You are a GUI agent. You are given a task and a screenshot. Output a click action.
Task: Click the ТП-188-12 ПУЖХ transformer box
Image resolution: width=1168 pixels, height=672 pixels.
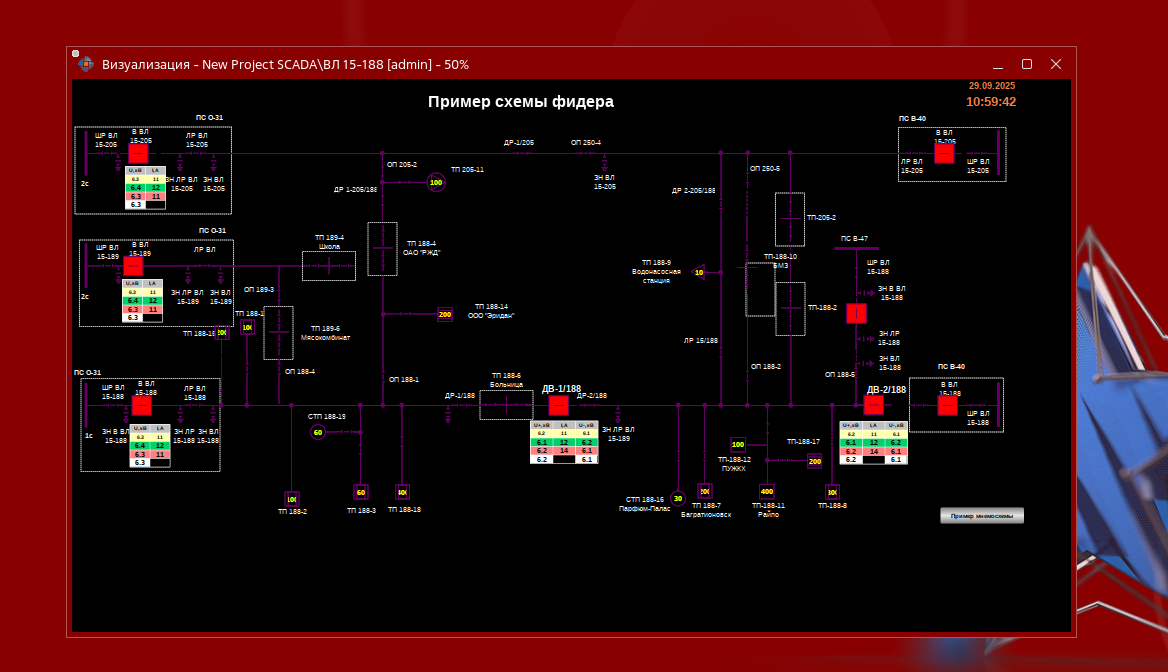click(738, 444)
